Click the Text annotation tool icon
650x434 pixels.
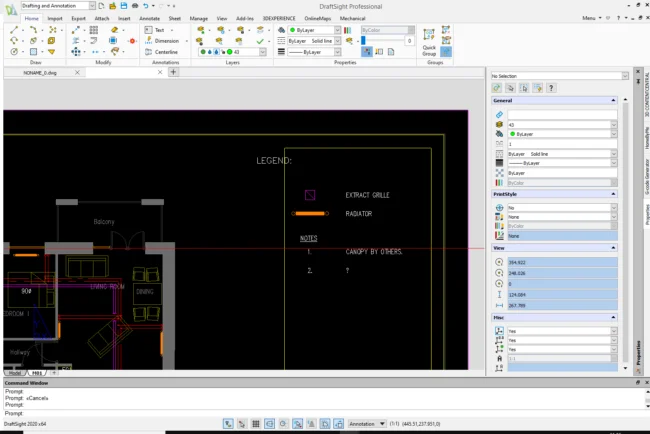pos(148,30)
